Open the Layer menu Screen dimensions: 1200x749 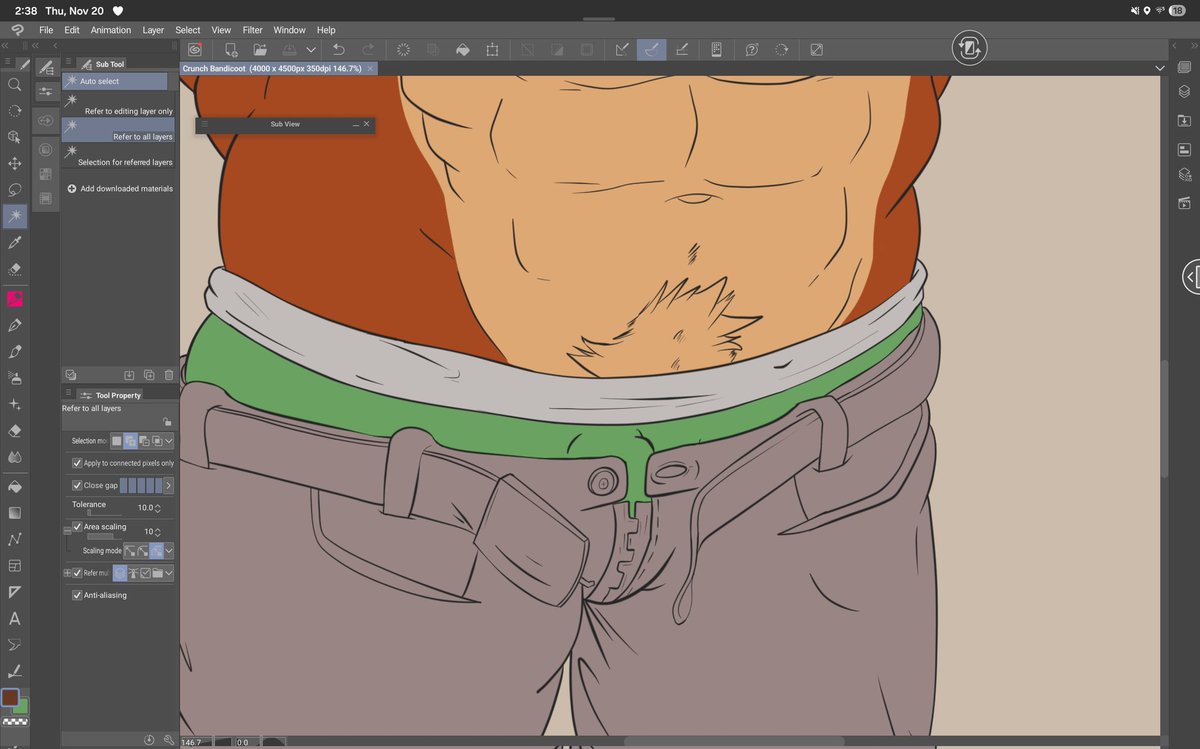coord(153,30)
